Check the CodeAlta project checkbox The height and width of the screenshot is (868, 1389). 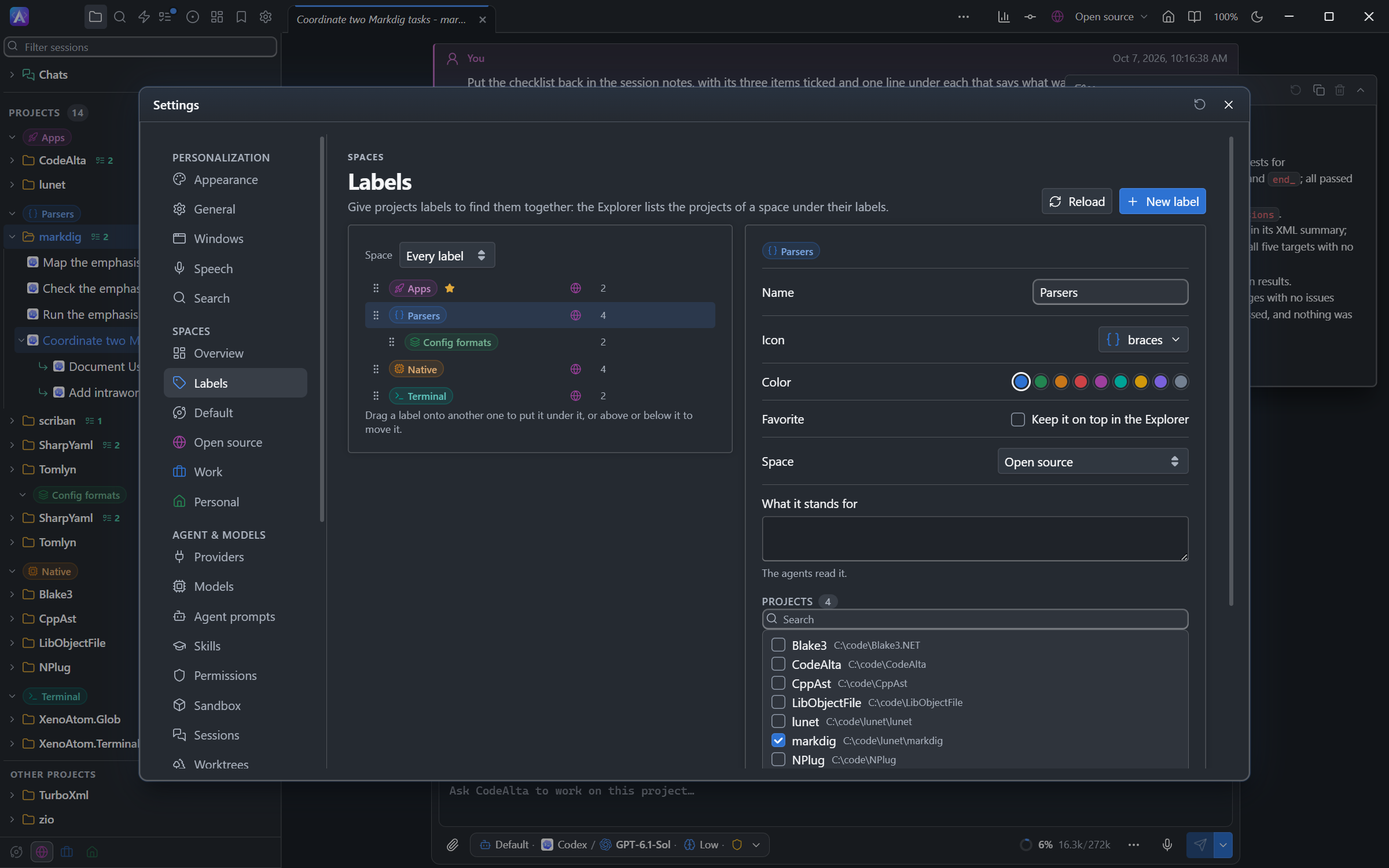coord(778,664)
